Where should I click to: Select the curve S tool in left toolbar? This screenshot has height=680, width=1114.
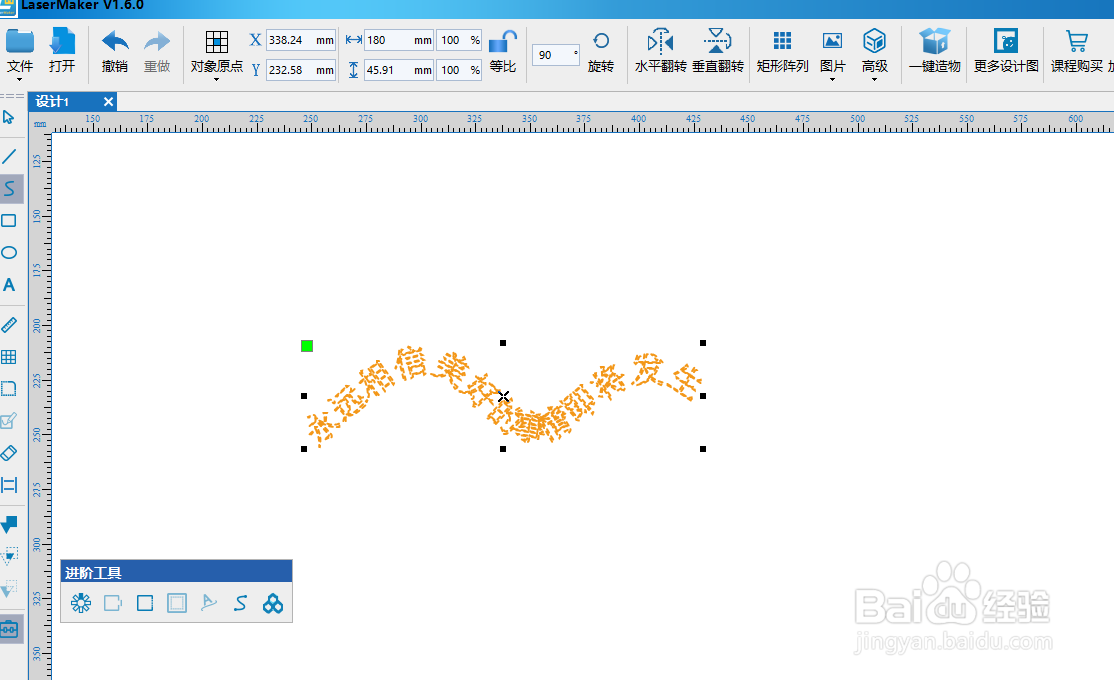(x=9, y=188)
